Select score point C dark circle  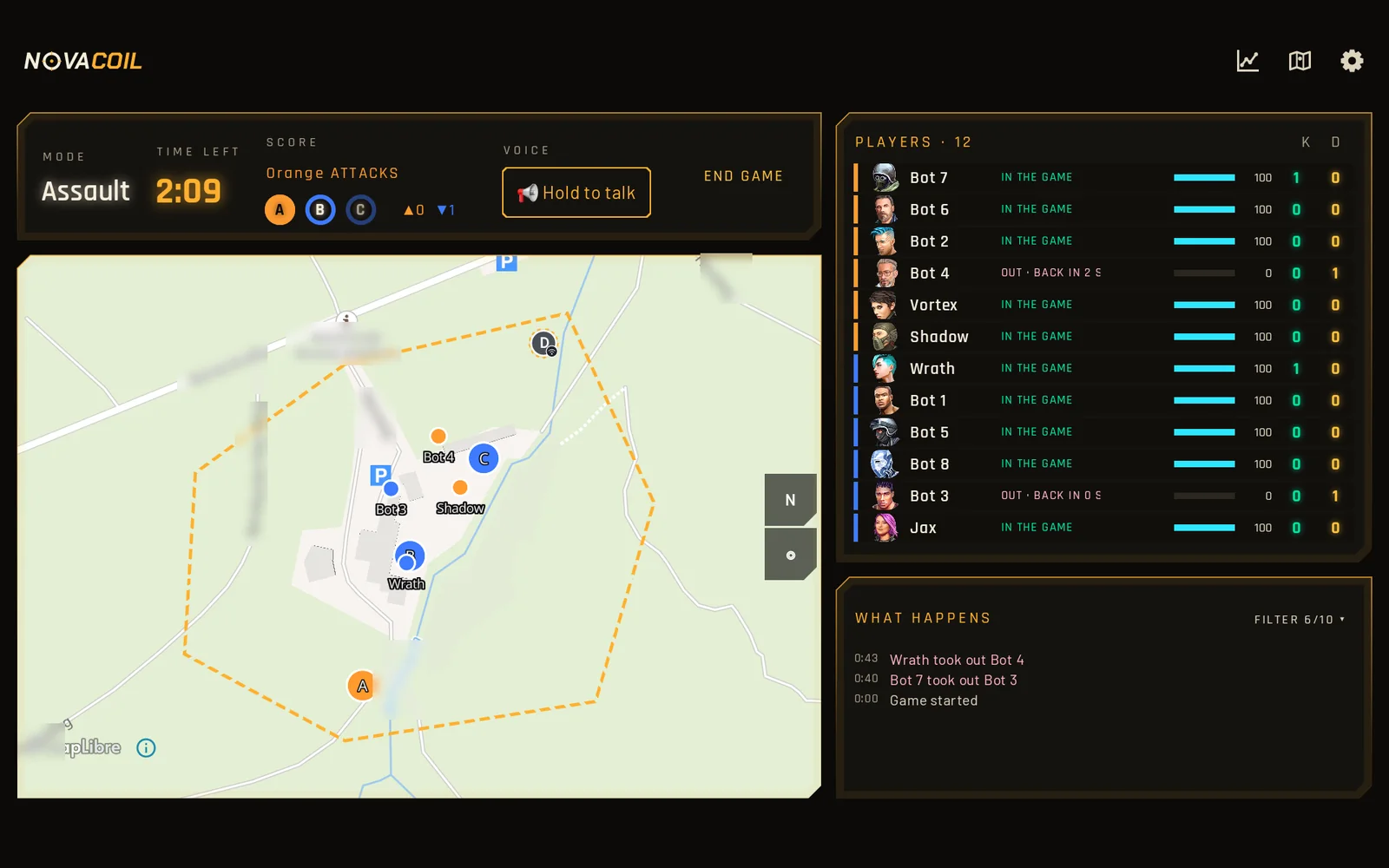(360, 209)
